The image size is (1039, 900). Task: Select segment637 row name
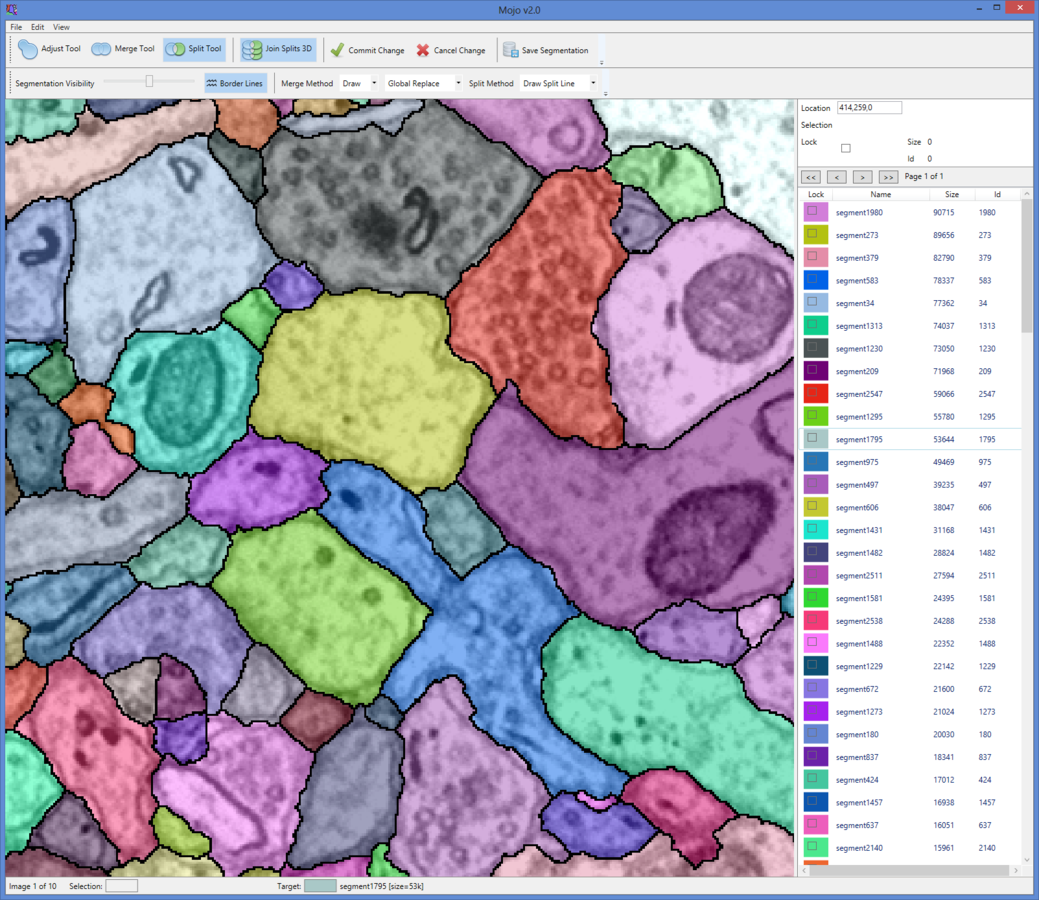click(857, 825)
